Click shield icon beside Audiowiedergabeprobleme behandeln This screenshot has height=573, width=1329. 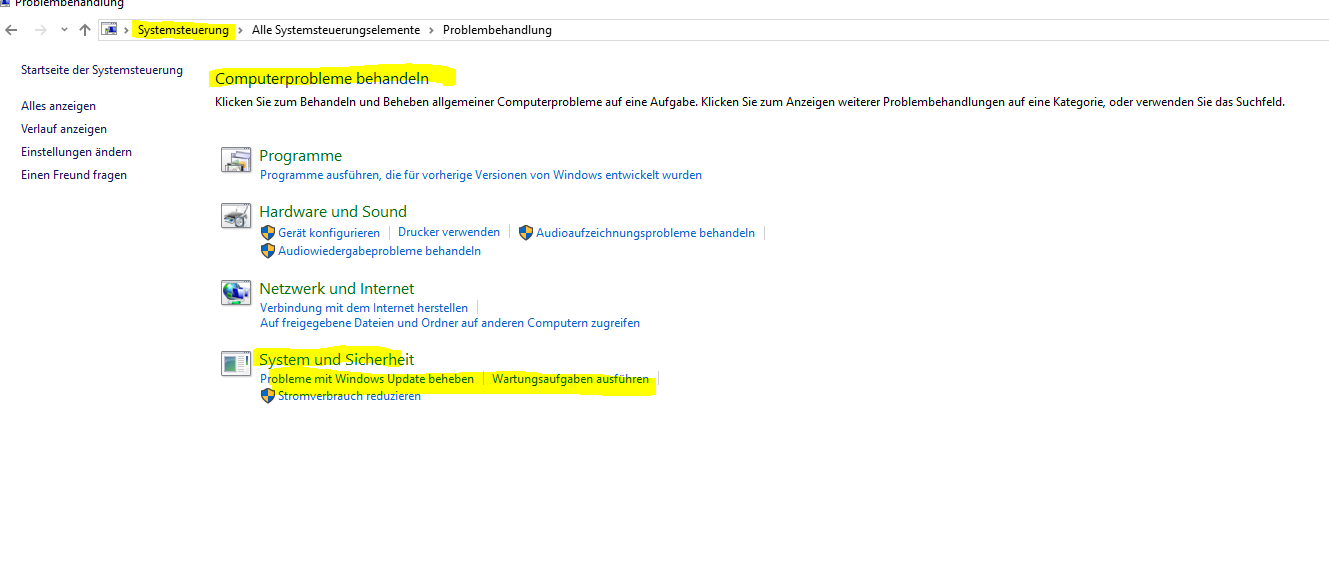(x=267, y=251)
